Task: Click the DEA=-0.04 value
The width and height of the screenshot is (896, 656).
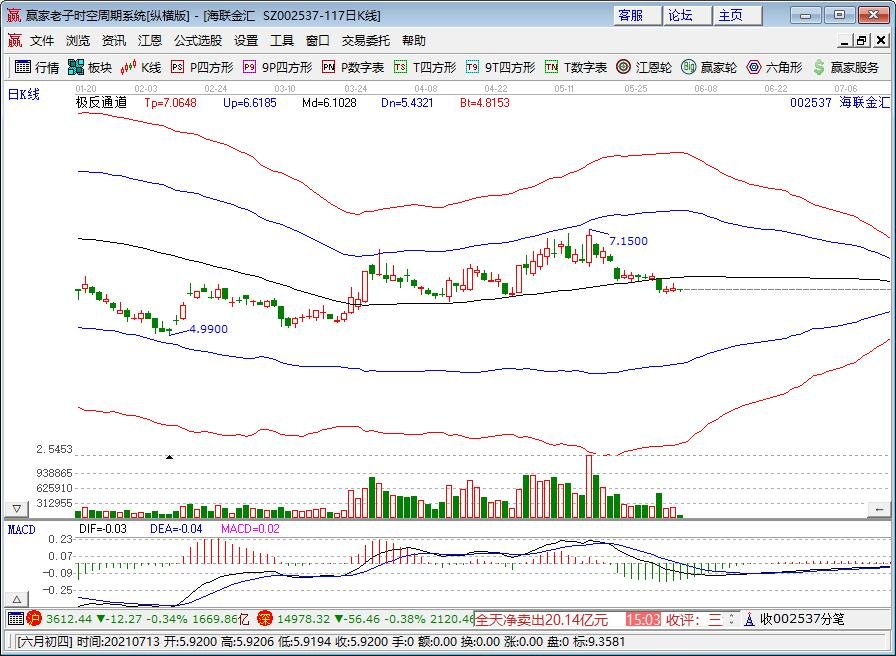Action: pos(176,529)
